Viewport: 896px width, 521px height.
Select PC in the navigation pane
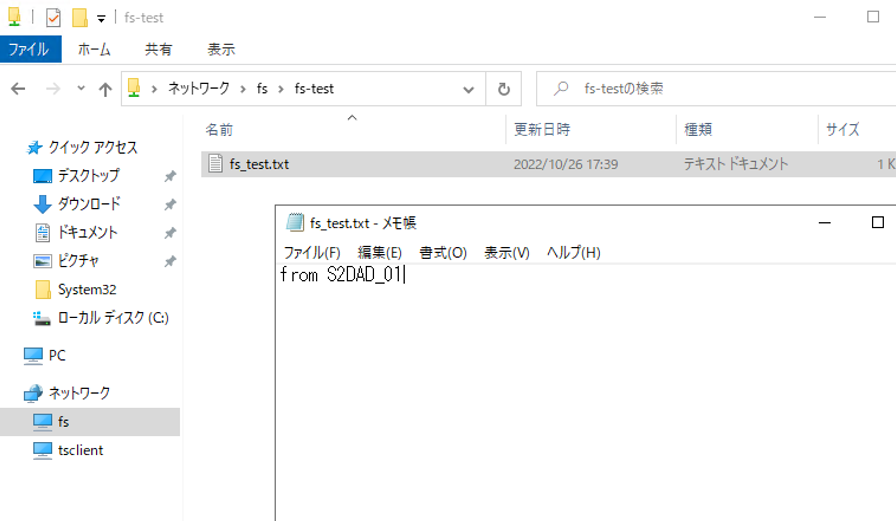click(57, 355)
